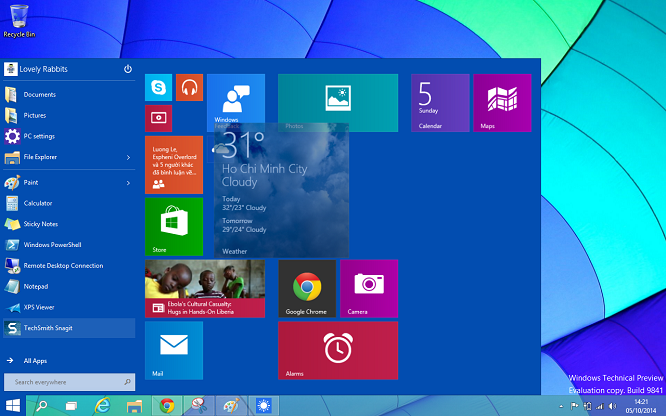Click the magnifier icon in search box
Viewport: 666px width, 416px height.
(127, 382)
